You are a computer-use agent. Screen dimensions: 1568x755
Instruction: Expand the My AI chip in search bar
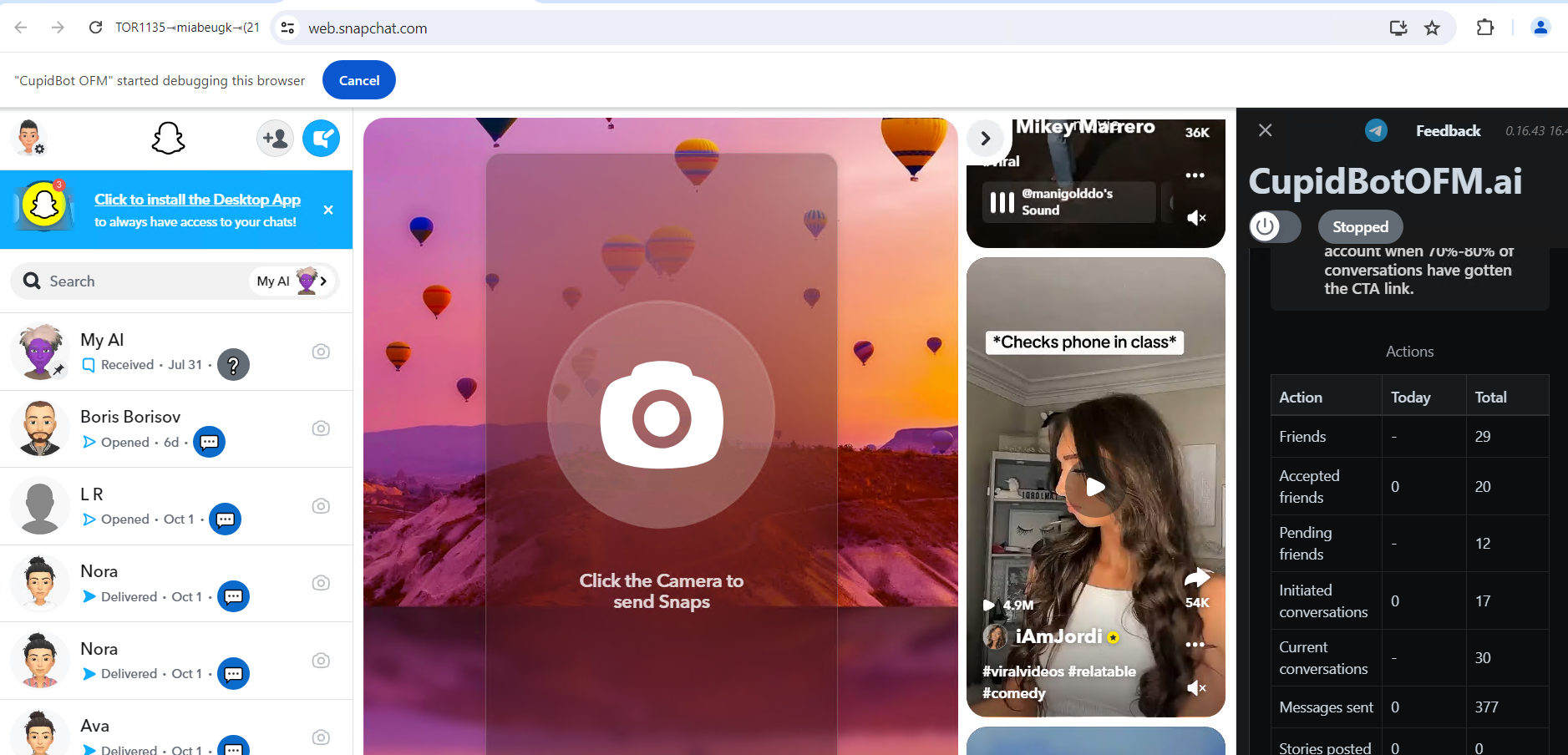click(292, 281)
